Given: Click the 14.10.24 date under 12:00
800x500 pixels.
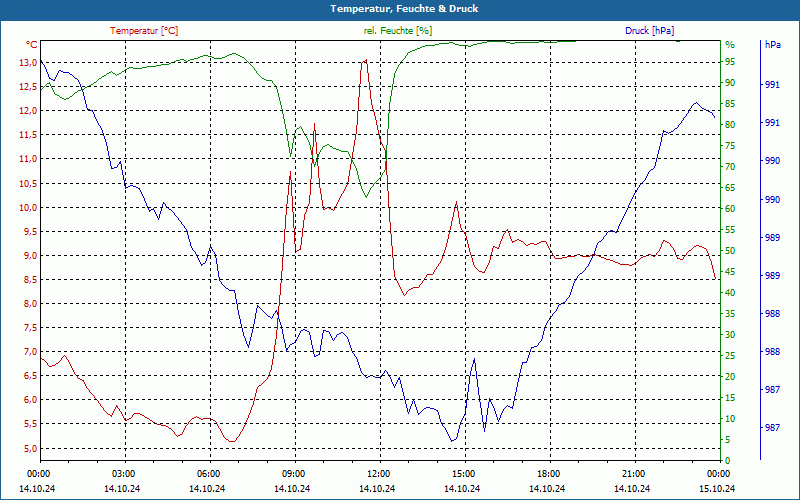Looking at the screenshot, I should (x=377, y=488).
